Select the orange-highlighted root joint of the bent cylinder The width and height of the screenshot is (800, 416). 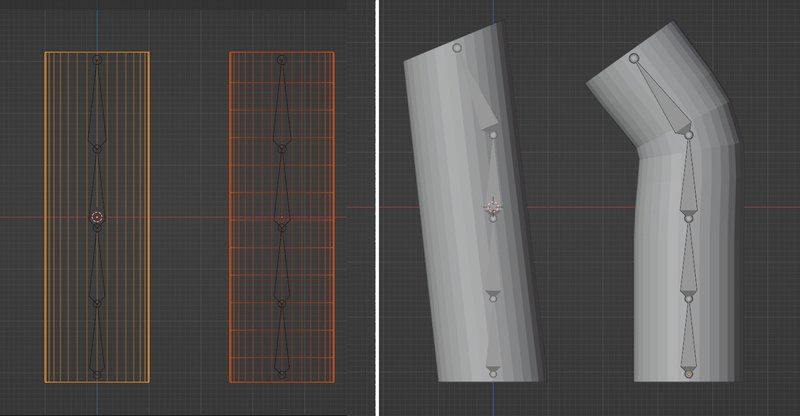coord(689,374)
